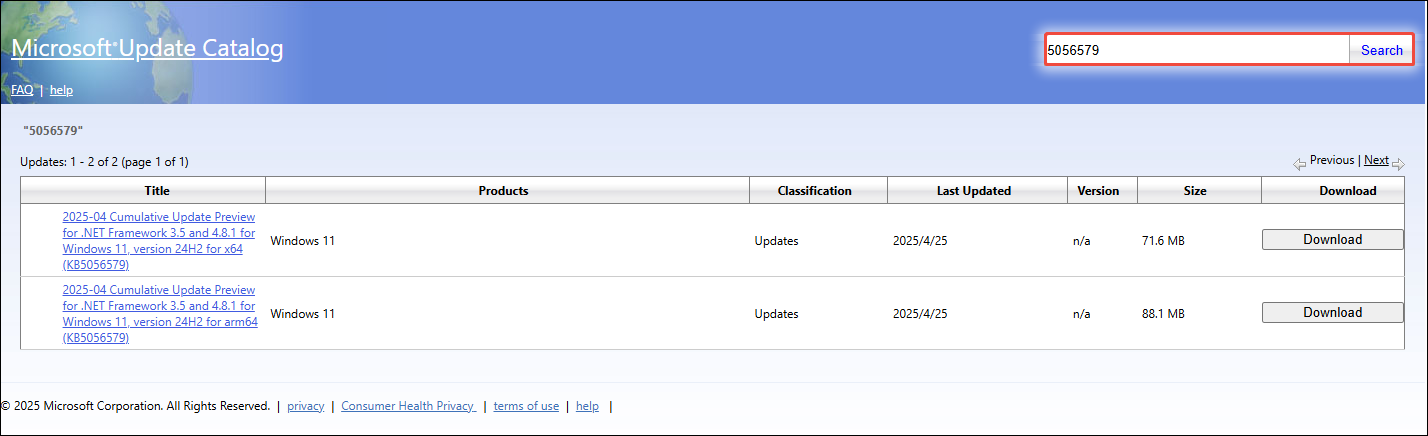Click the © 2025 Microsoft Corporation copyright text
Viewport: 1428px width, 436px height.
click(135, 406)
